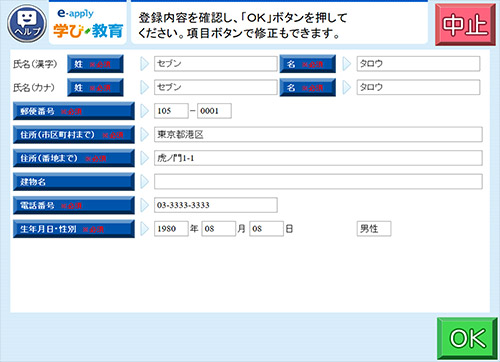Click the arrow icon before the kanji given name field
The width and height of the screenshot is (500, 362).
347,64
